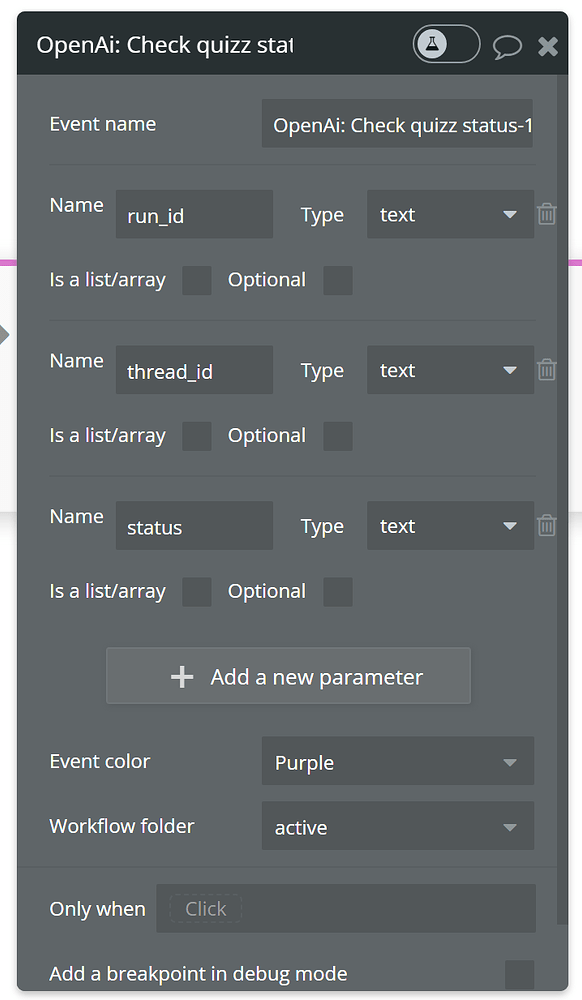This screenshot has height=1000, width=582.
Task: Click the thread_id name input field
Action: 194,370
